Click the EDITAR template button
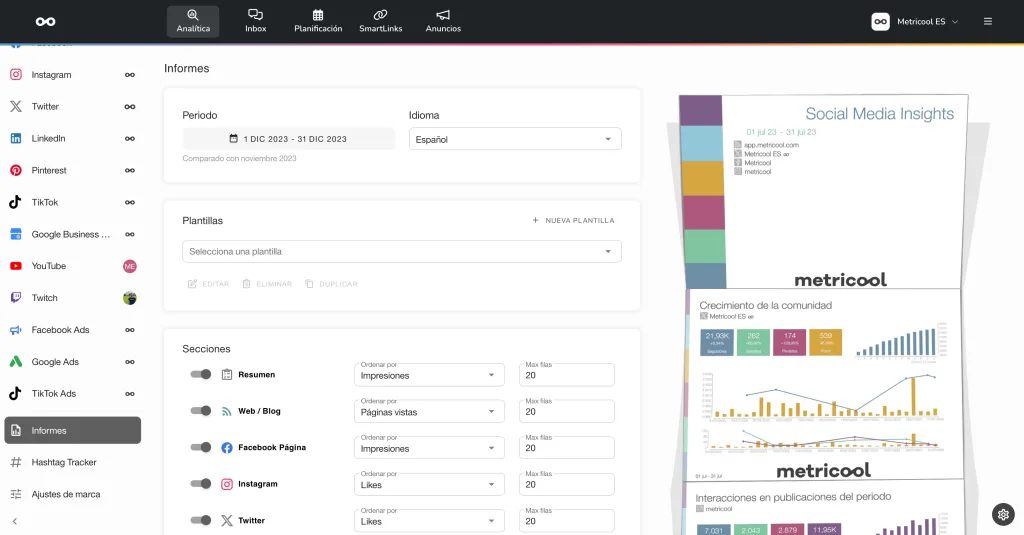The image size is (1024, 535). point(208,284)
